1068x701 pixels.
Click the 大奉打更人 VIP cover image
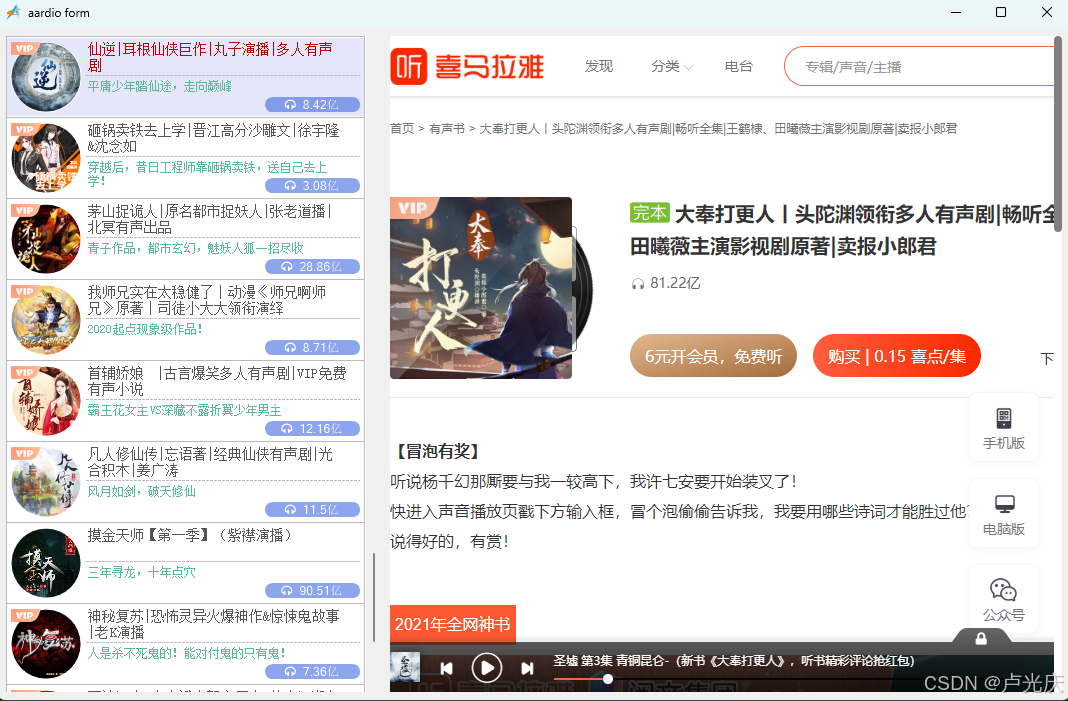[481, 287]
